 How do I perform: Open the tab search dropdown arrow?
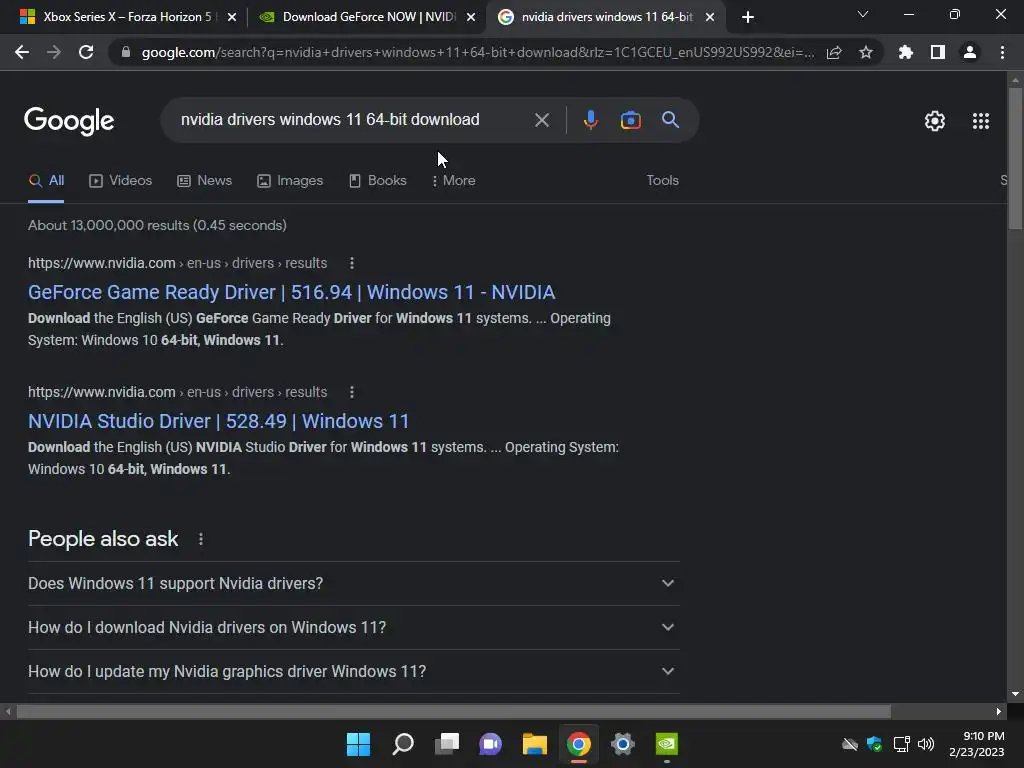[x=863, y=14]
